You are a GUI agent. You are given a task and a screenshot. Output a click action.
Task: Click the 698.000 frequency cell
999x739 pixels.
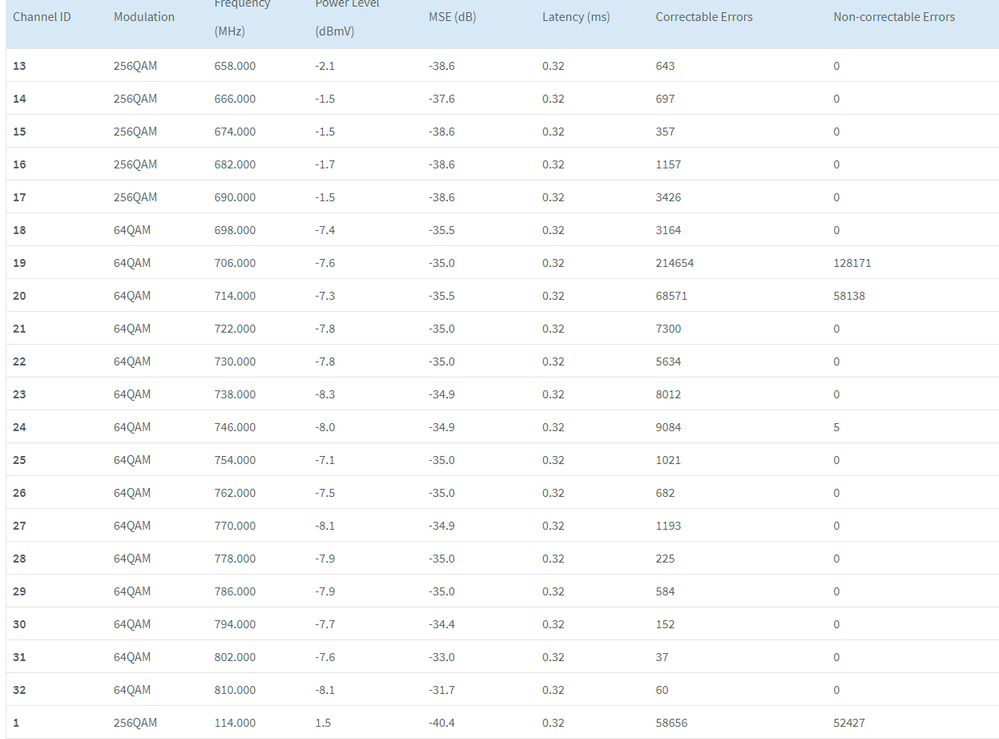(235, 230)
